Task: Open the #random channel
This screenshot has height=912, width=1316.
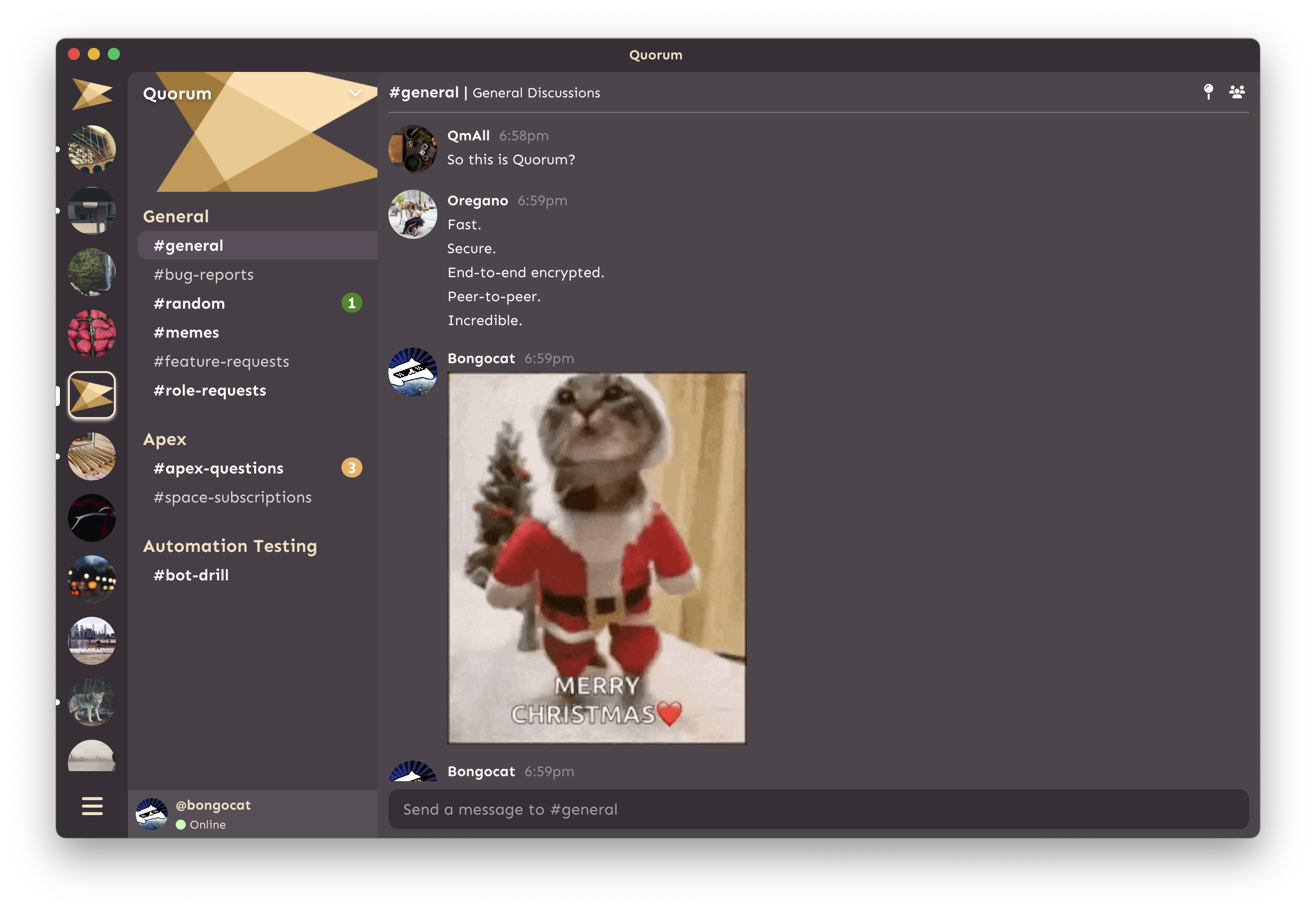Action: point(189,304)
